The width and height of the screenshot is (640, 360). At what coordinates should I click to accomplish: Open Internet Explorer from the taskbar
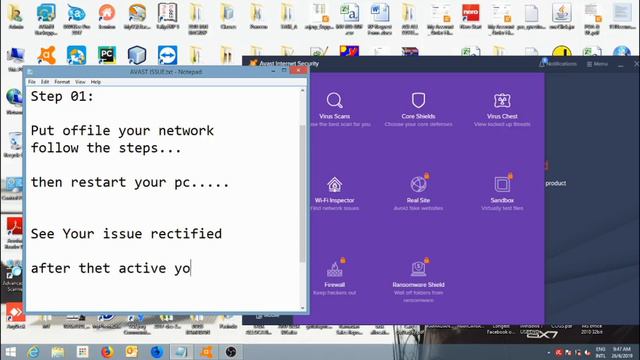33,352
